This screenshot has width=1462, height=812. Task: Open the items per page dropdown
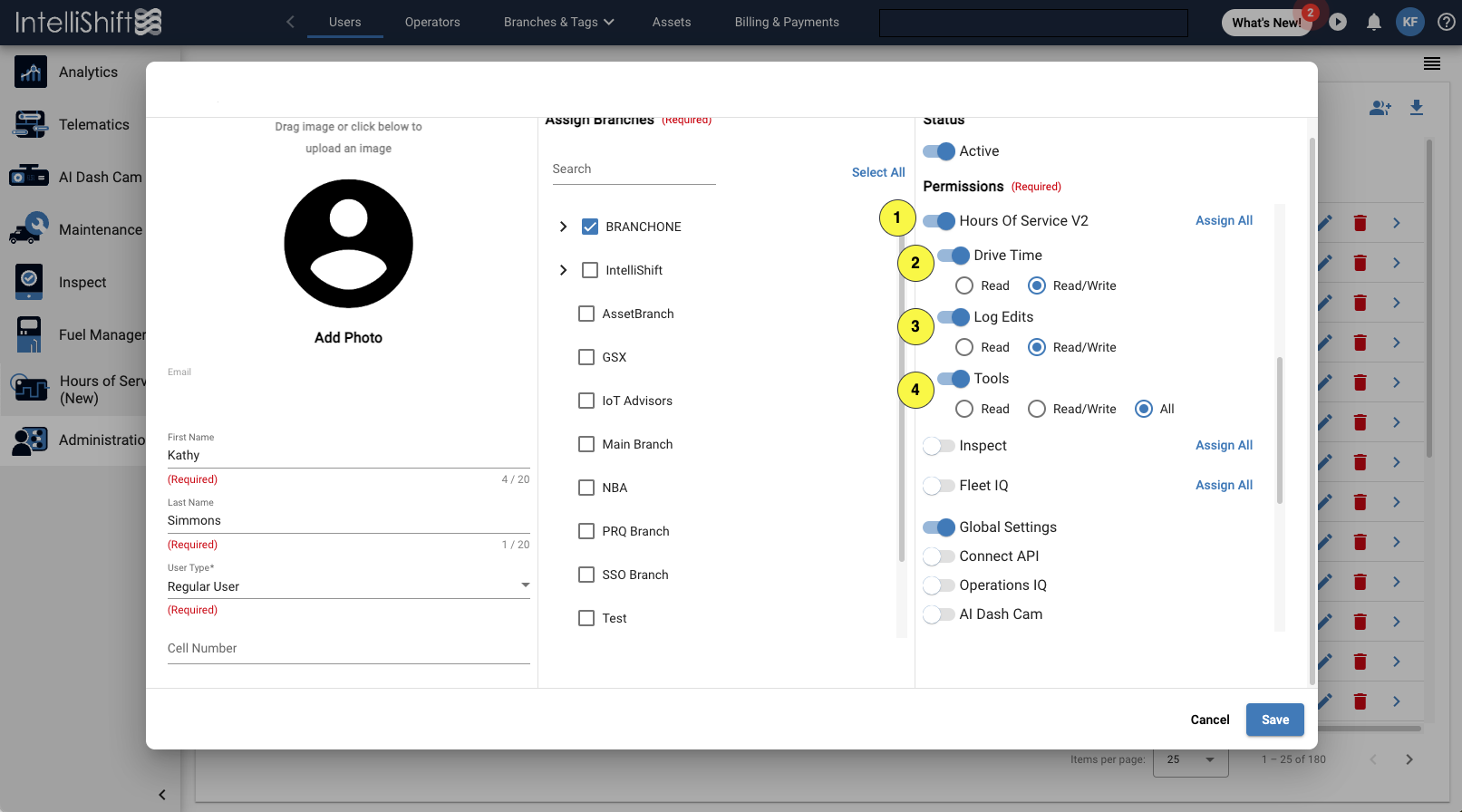coord(1191,759)
